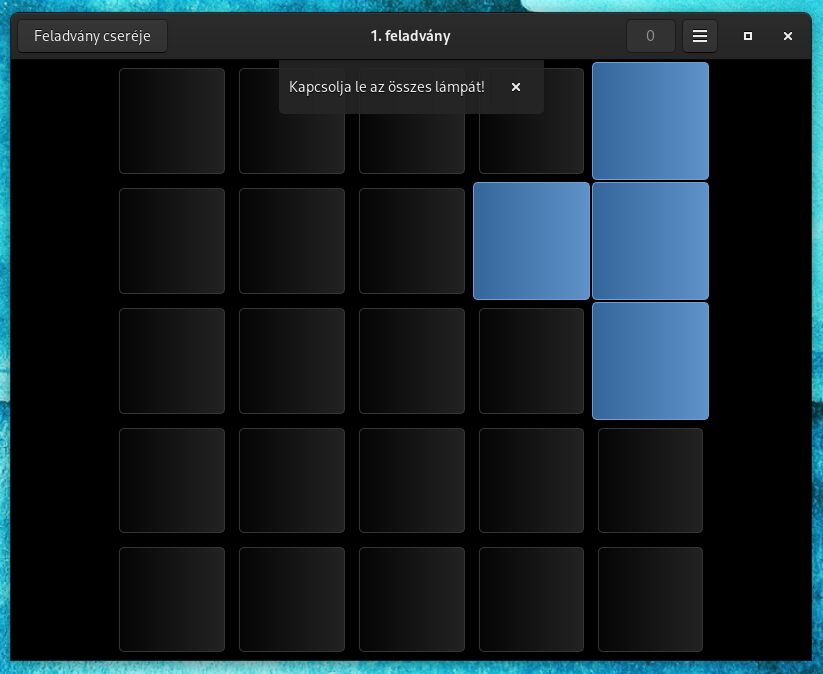The height and width of the screenshot is (674, 823).
Task: Toggle the dark lamp in the second row, third column
Action: click(412, 241)
